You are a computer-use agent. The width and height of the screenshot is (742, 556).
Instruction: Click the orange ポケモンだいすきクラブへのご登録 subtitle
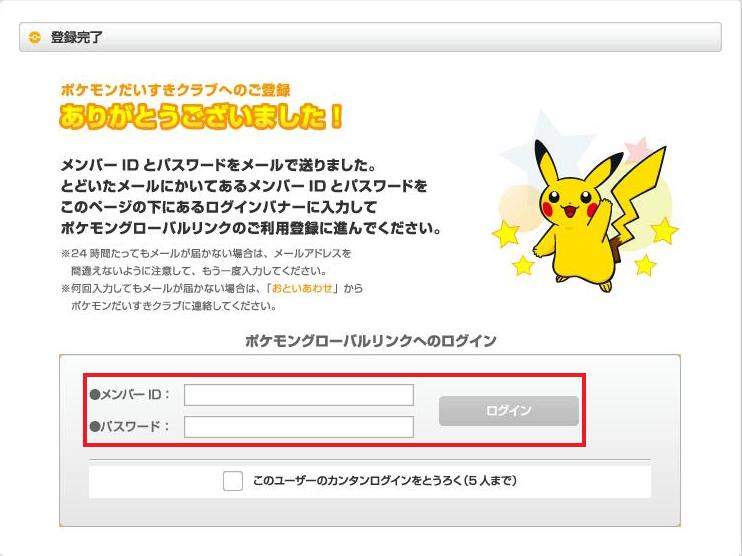175,90
